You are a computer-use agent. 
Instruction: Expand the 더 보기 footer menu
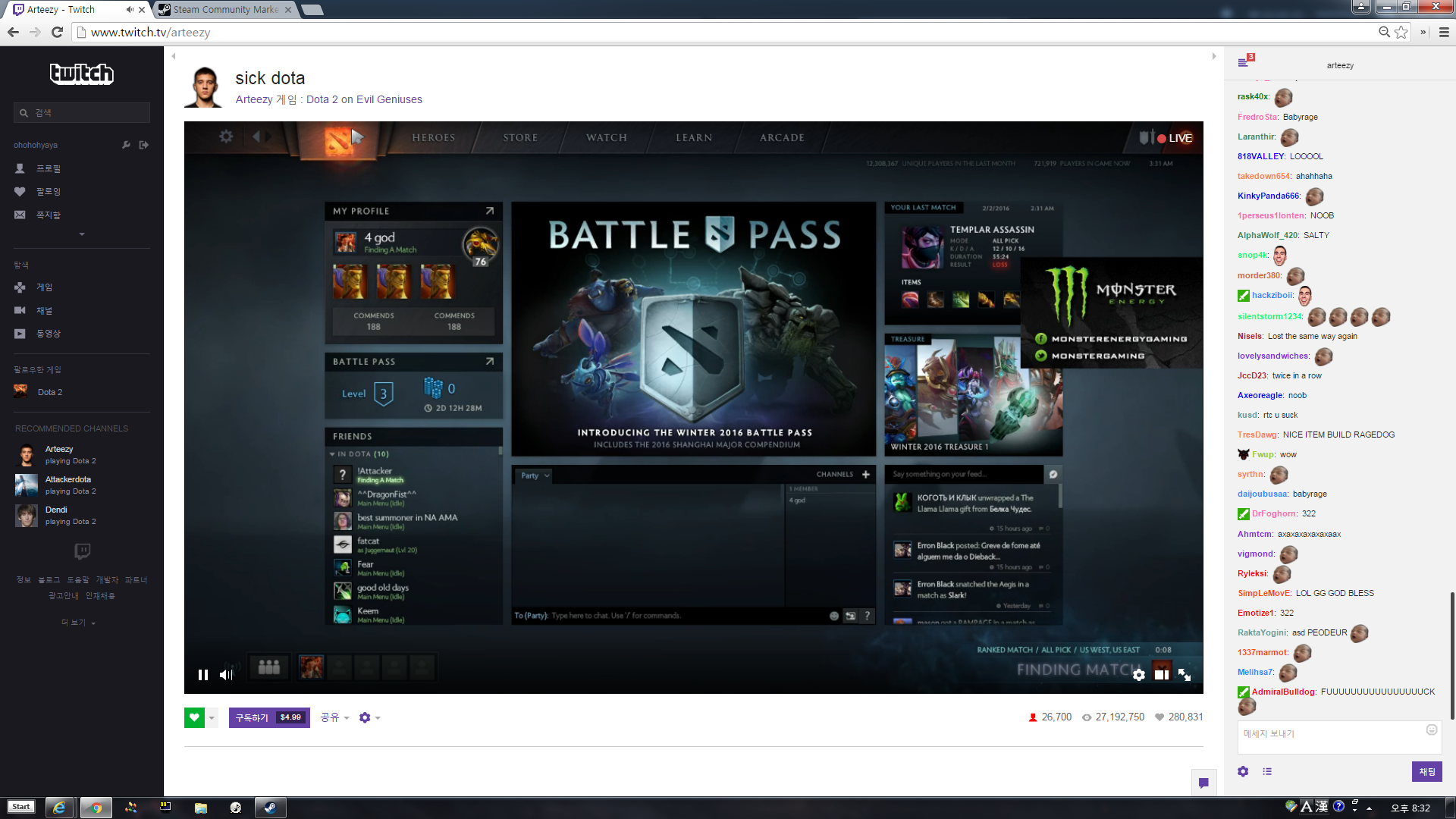coord(79,623)
